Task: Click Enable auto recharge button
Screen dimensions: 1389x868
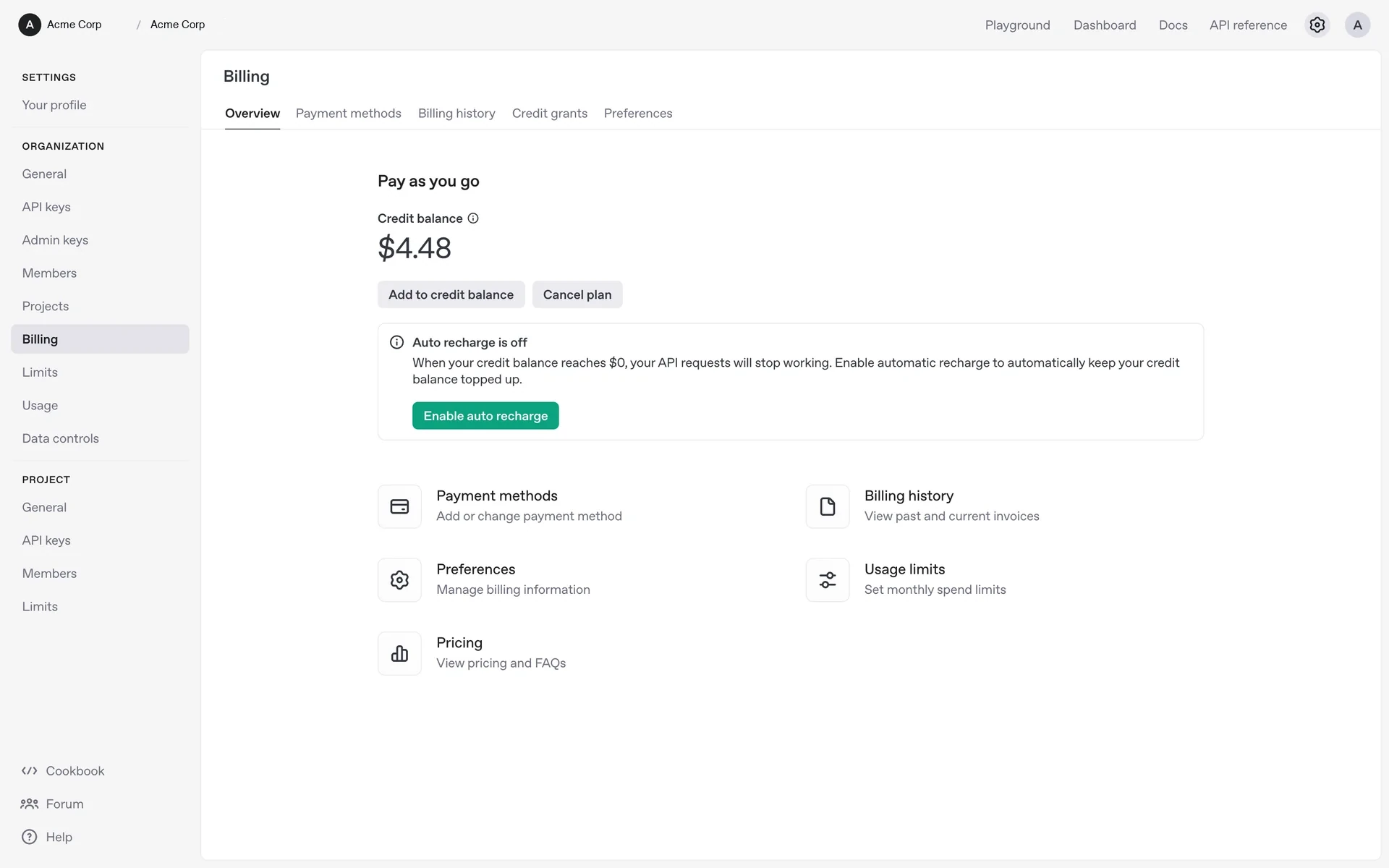Action: 485,416
